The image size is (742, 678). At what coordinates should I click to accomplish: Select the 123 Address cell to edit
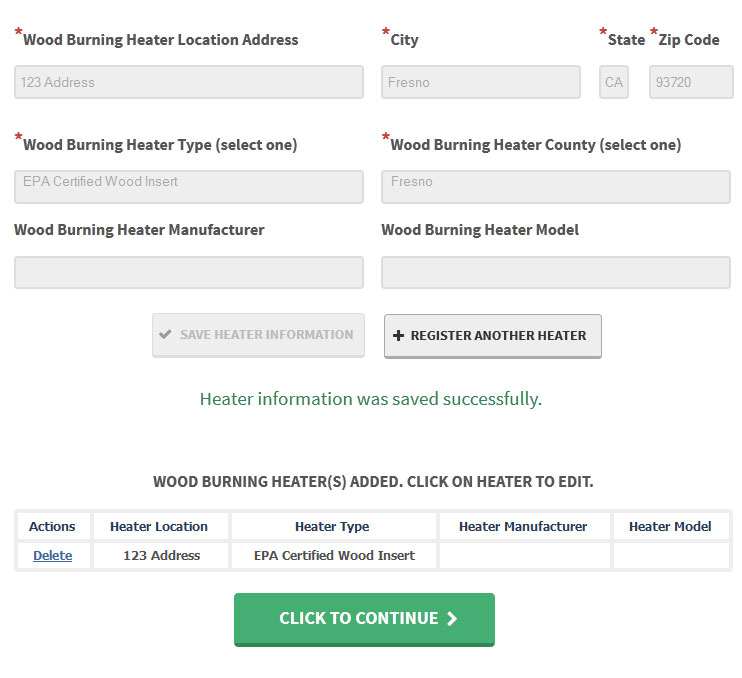coord(161,556)
